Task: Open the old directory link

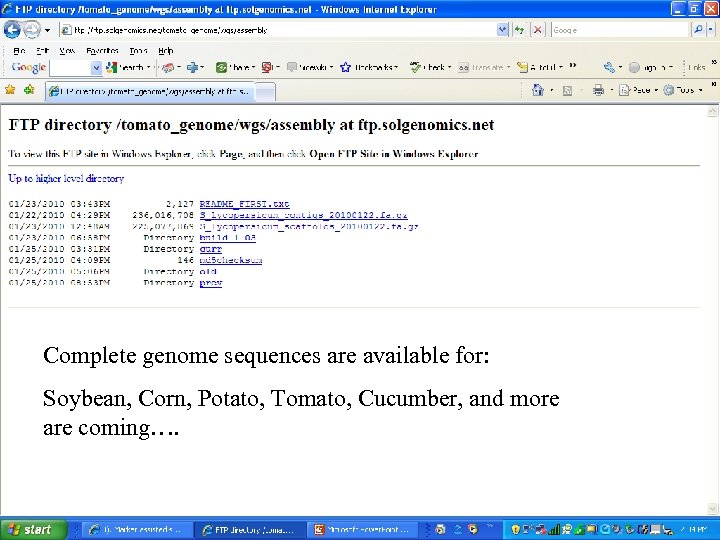Action: 208,271
